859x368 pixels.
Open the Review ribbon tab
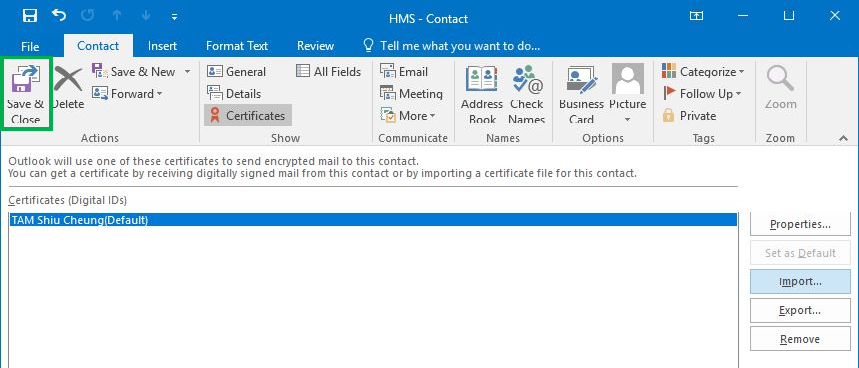tap(316, 46)
